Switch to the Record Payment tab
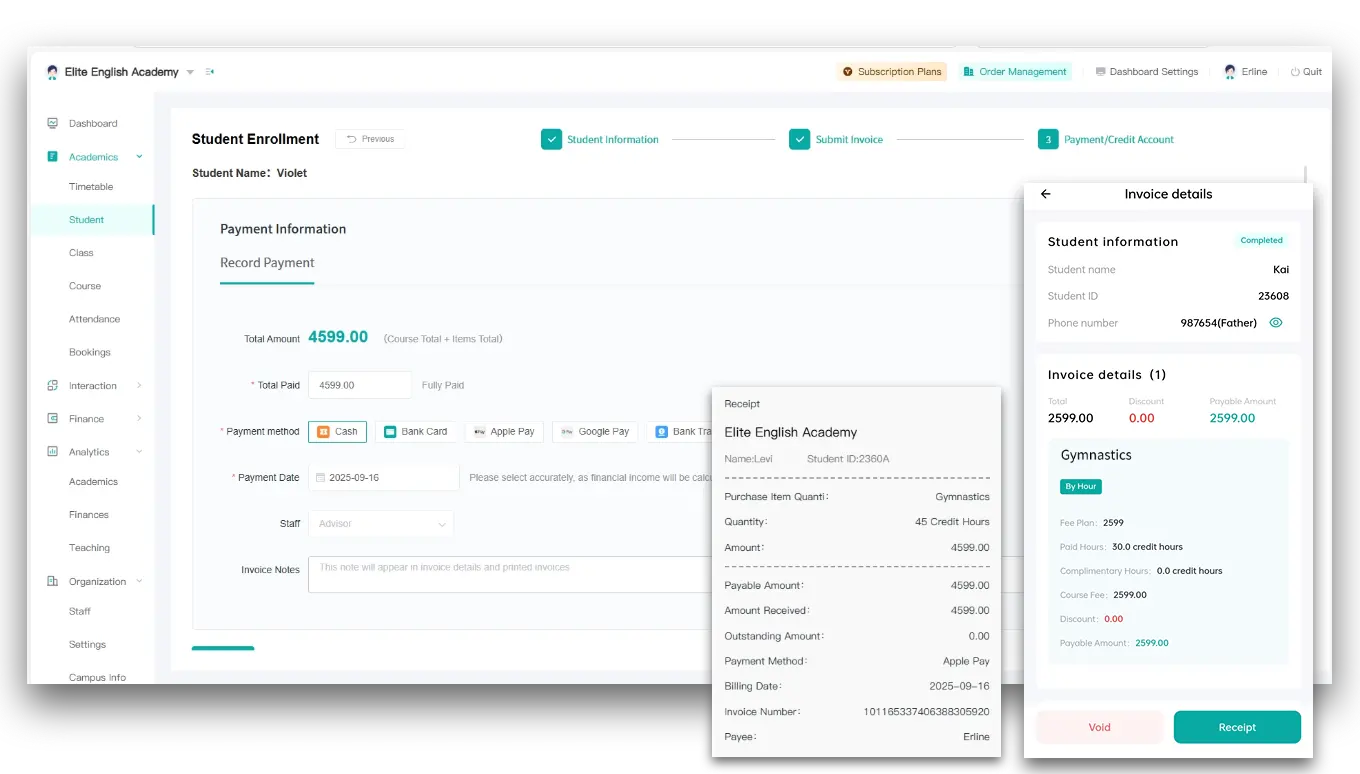 click(x=267, y=263)
